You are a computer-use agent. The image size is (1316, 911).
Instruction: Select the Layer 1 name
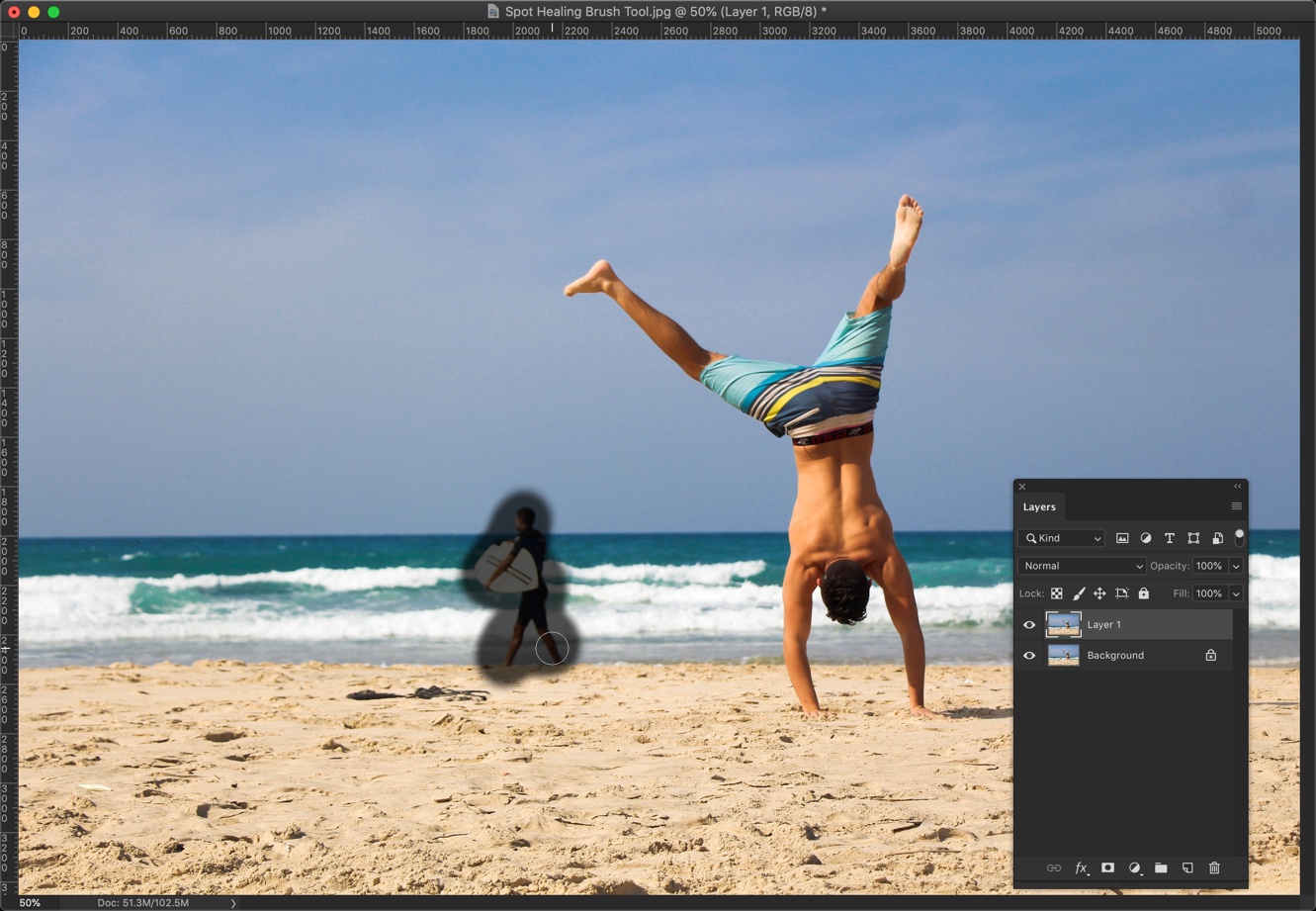[x=1103, y=625]
